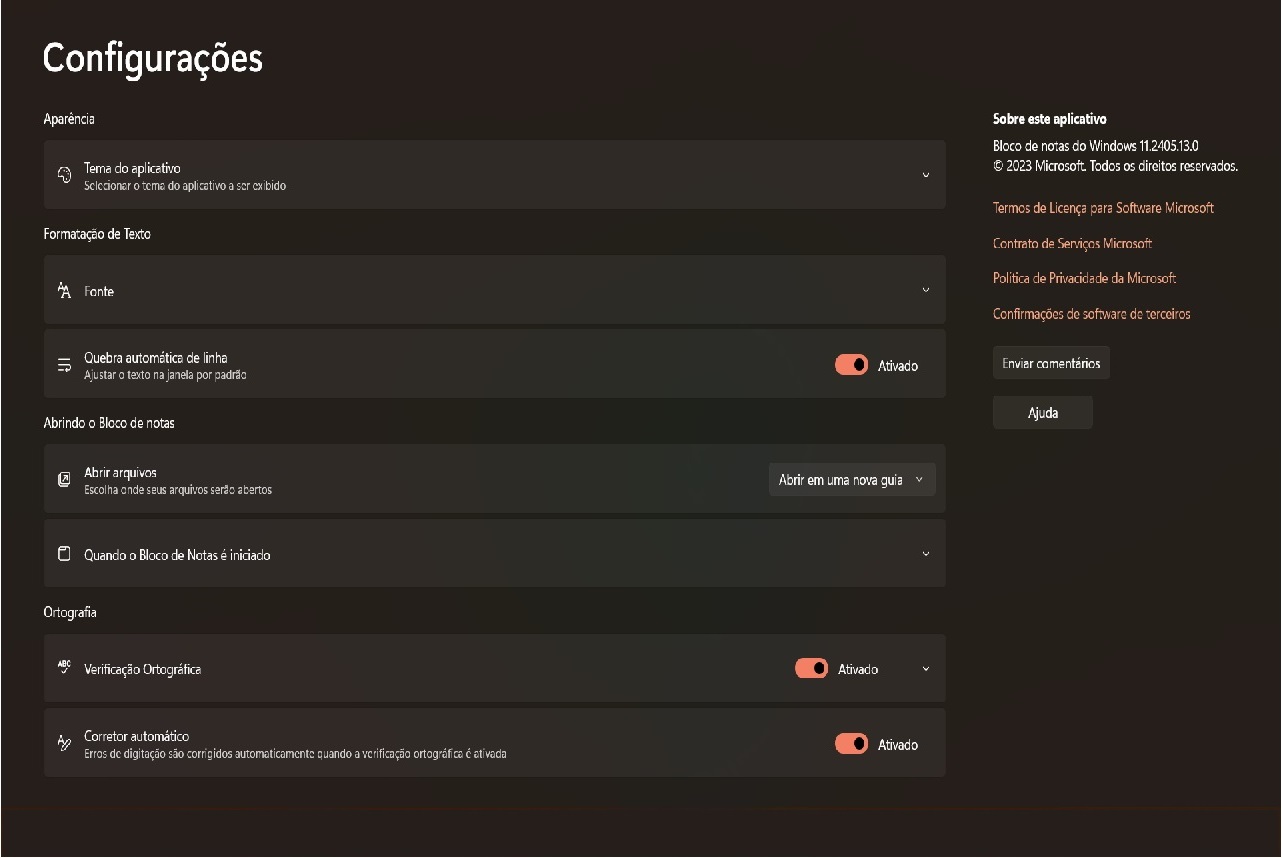Click 'Quando o Bloco de Notas é iniciado' text
The width and height of the screenshot is (1282, 858).
(x=177, y=555)
